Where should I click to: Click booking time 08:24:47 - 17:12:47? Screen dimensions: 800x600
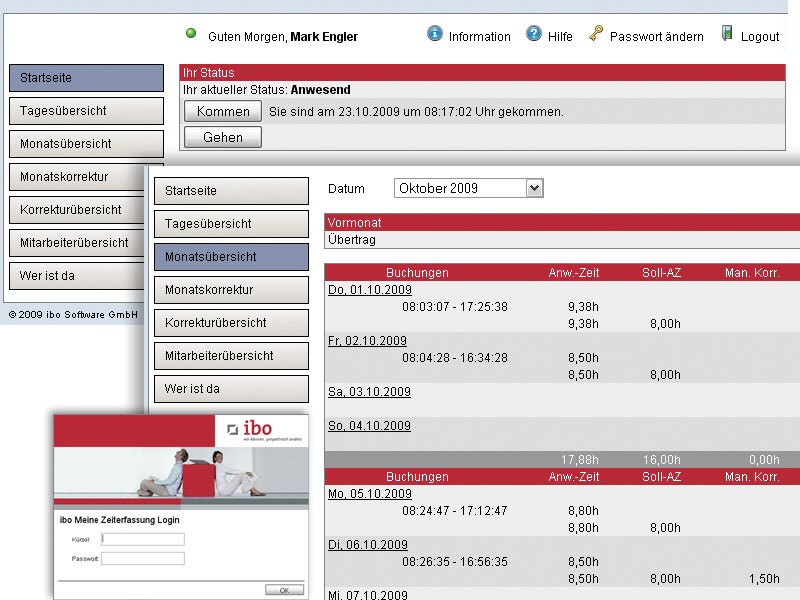455,511
